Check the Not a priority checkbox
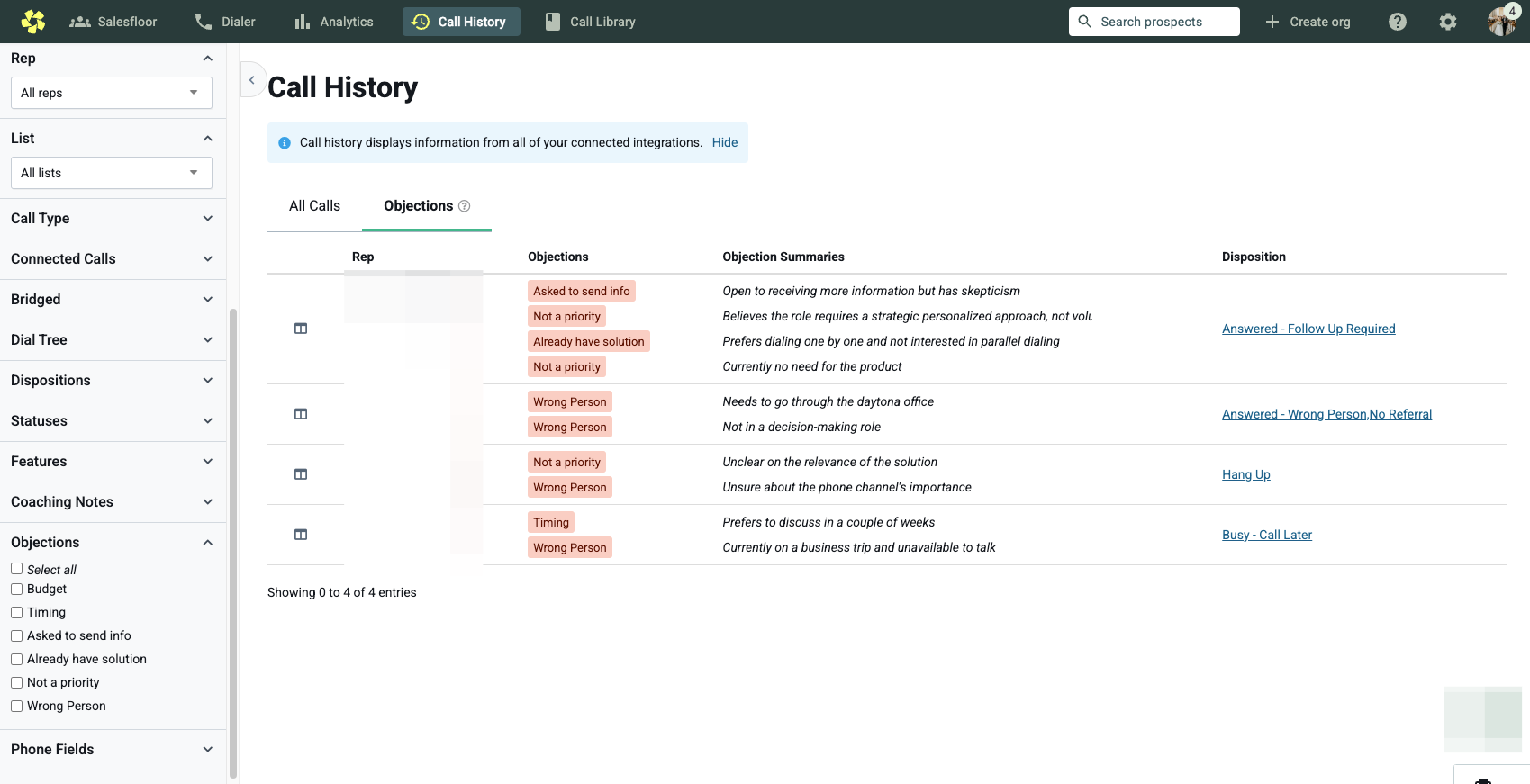This screenshot has width=1530, height=784. 16,682
